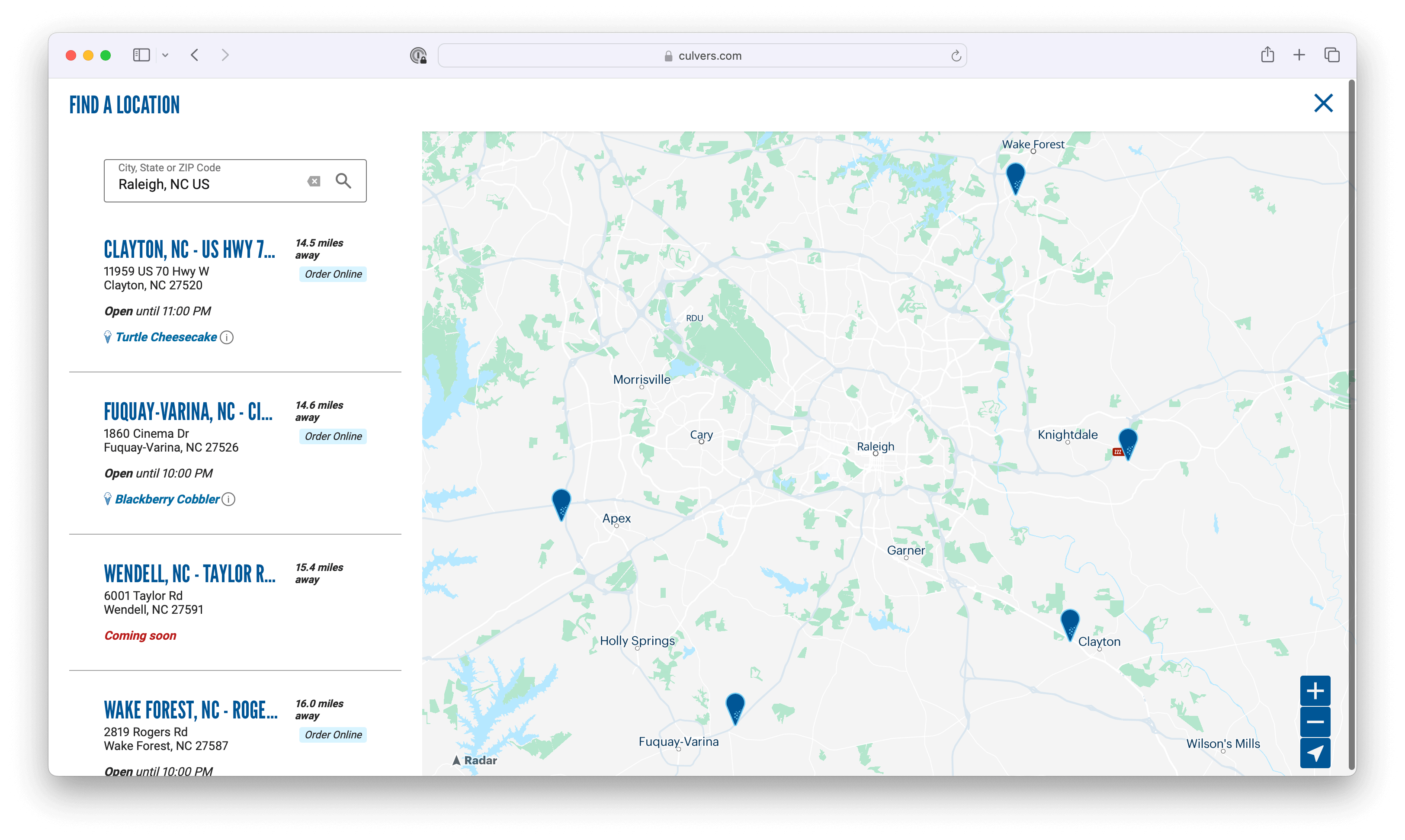Click the 11959 US 70 Hwy W address
This screenshot has height=840, width=1405.
pyautogui.click(x=156, y=271)
